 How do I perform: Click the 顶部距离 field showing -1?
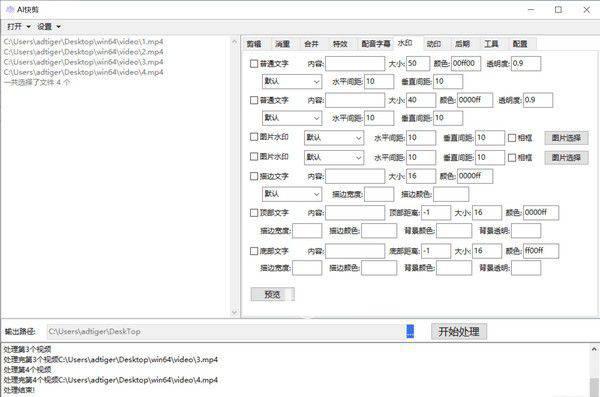(x=435, y=213)
